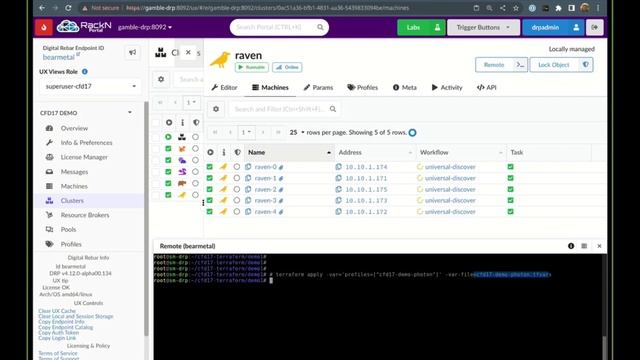Toggle the green status checkbox for raven-0
This screenshot has width=640, height=360.
[209, 167]
